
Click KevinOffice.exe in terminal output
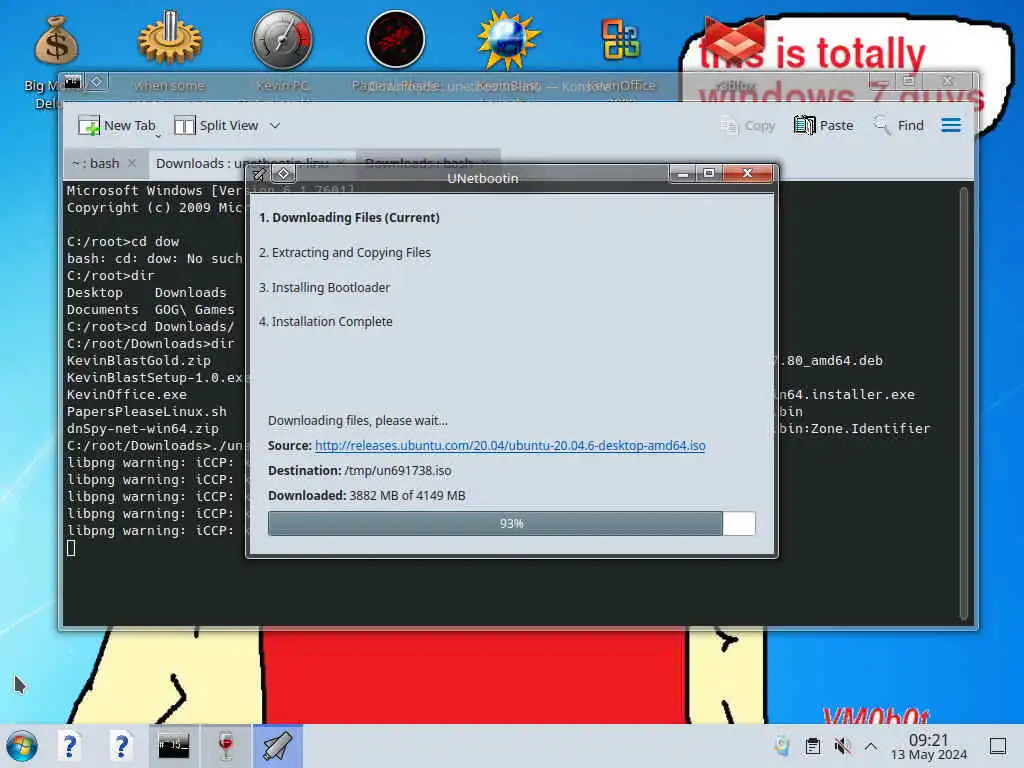click(x=127, y=395)
